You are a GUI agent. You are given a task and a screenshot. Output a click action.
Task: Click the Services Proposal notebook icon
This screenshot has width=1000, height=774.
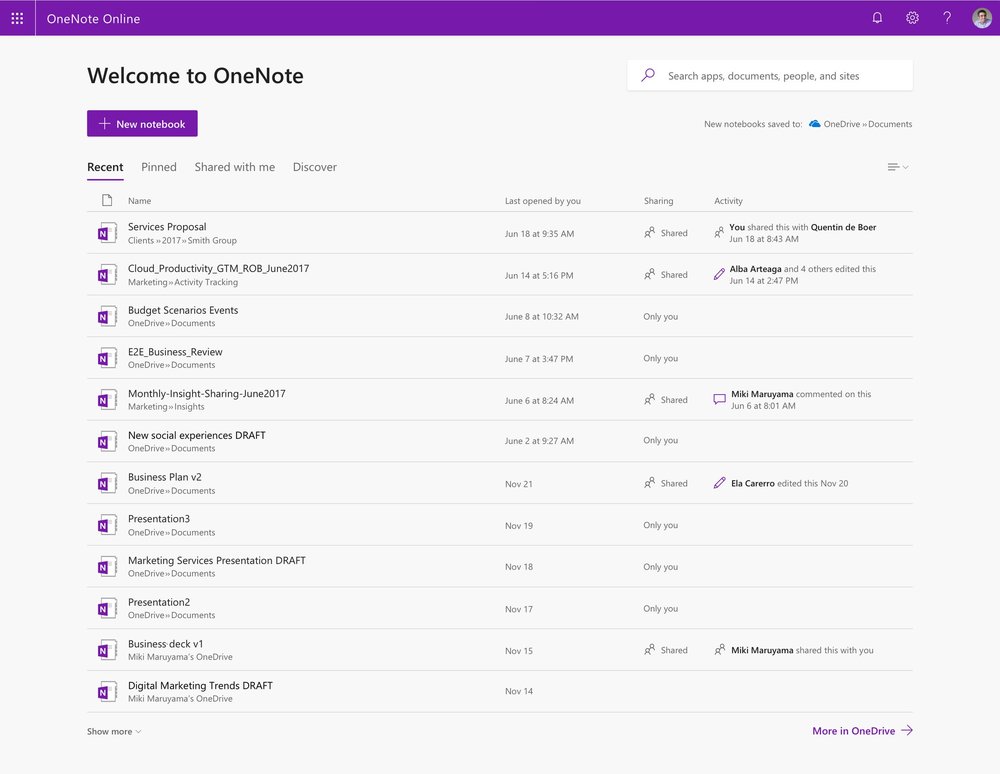click(107, 233)
